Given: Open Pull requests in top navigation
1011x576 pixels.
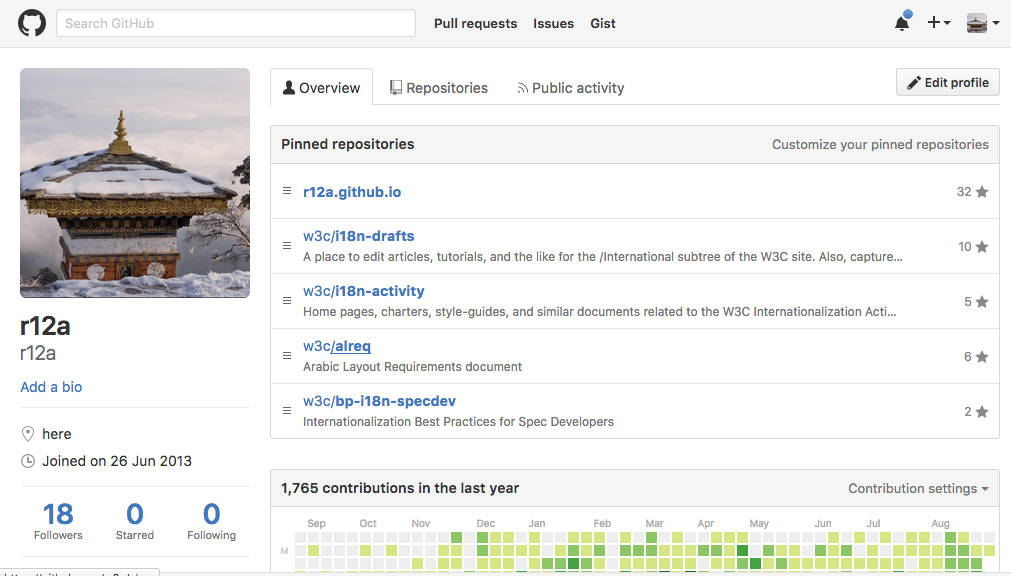Looking at the screenshot, I should pos(475,23).
